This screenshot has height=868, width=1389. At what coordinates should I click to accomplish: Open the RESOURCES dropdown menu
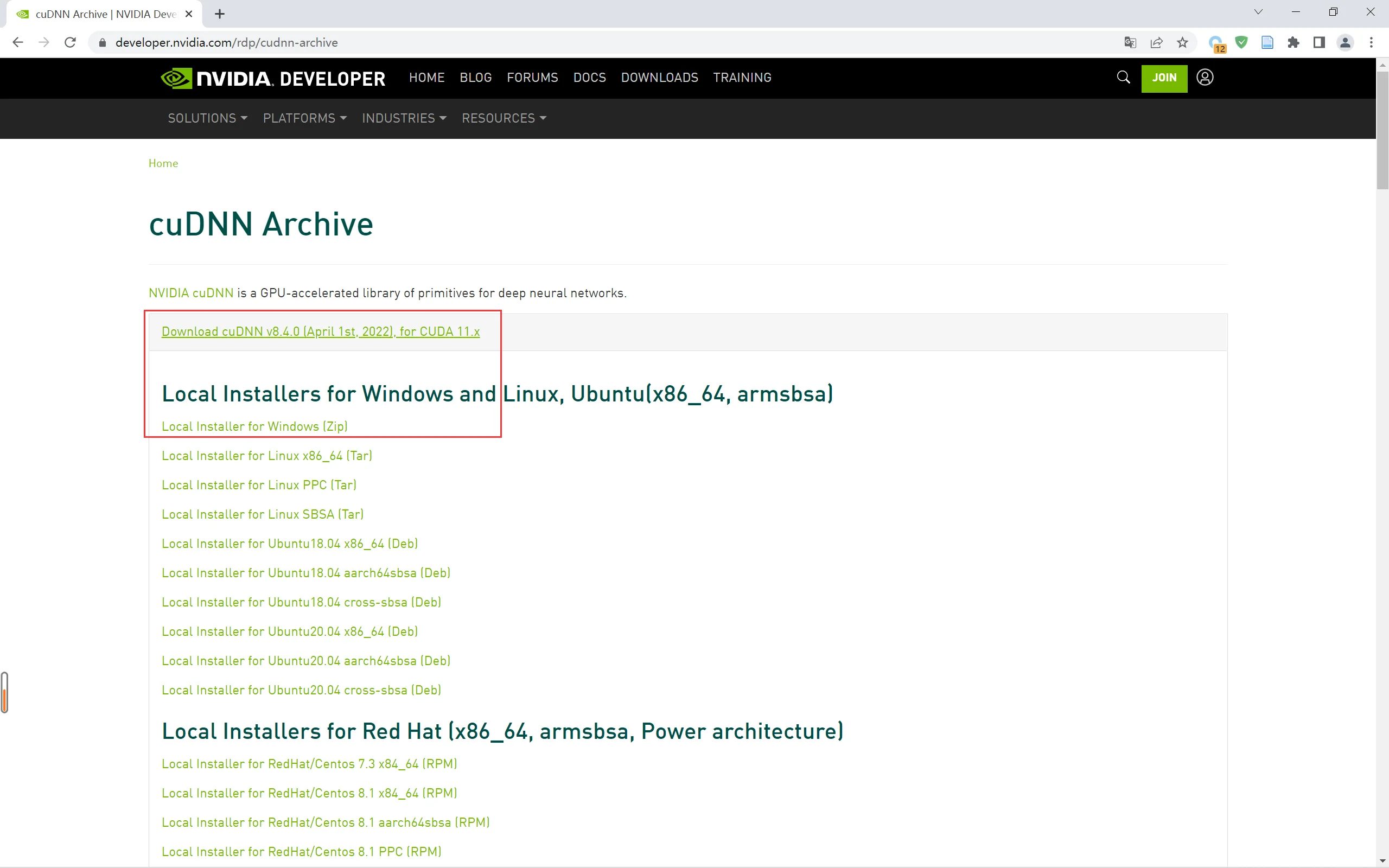[x=504, y=118]
